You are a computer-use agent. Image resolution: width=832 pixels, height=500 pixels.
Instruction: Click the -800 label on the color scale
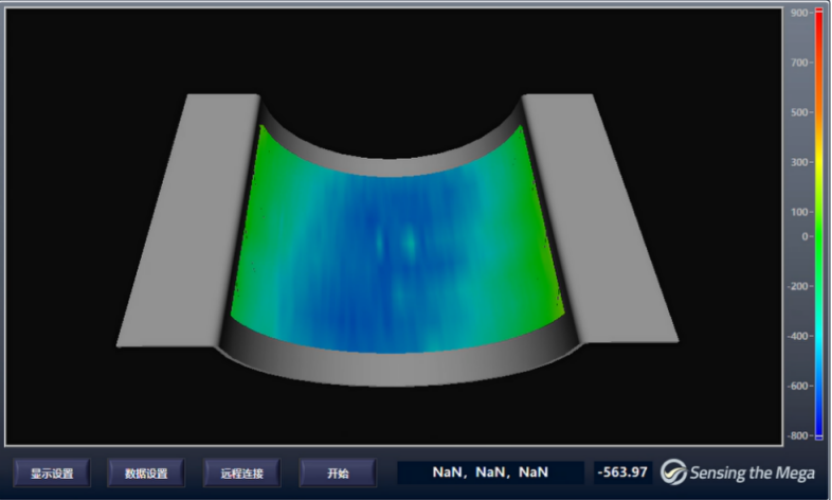798,436
